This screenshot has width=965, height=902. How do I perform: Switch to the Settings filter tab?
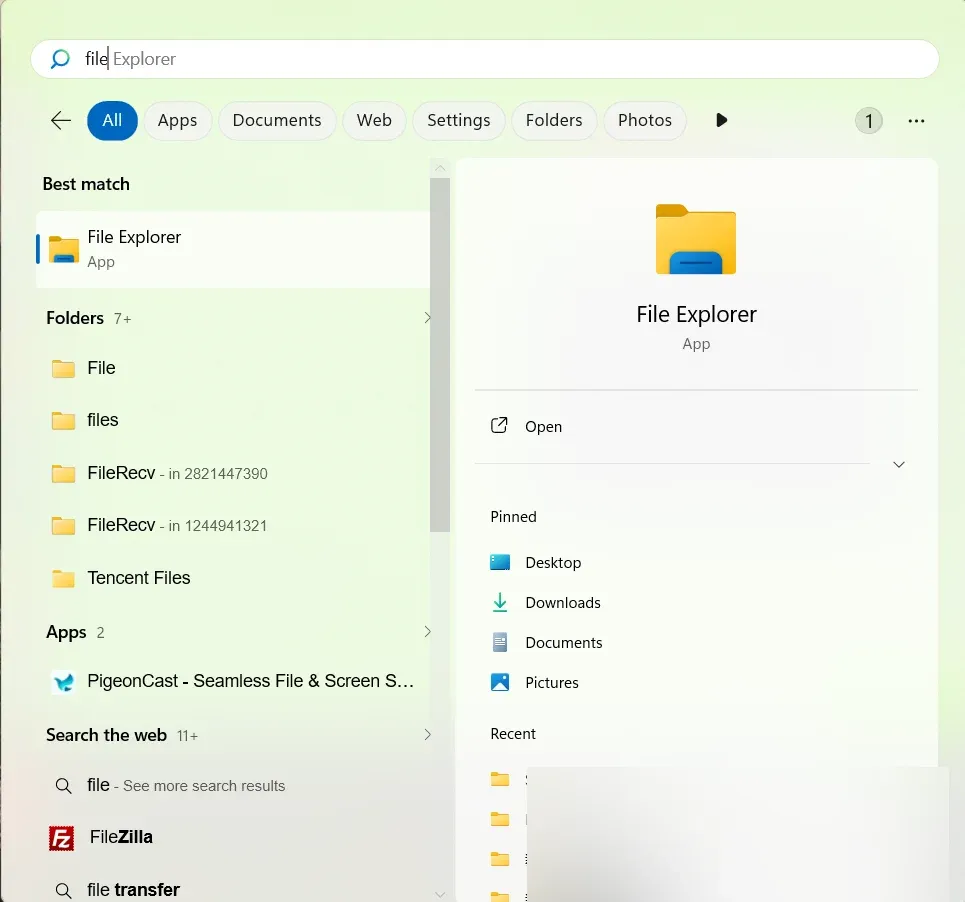click(458, 121)
